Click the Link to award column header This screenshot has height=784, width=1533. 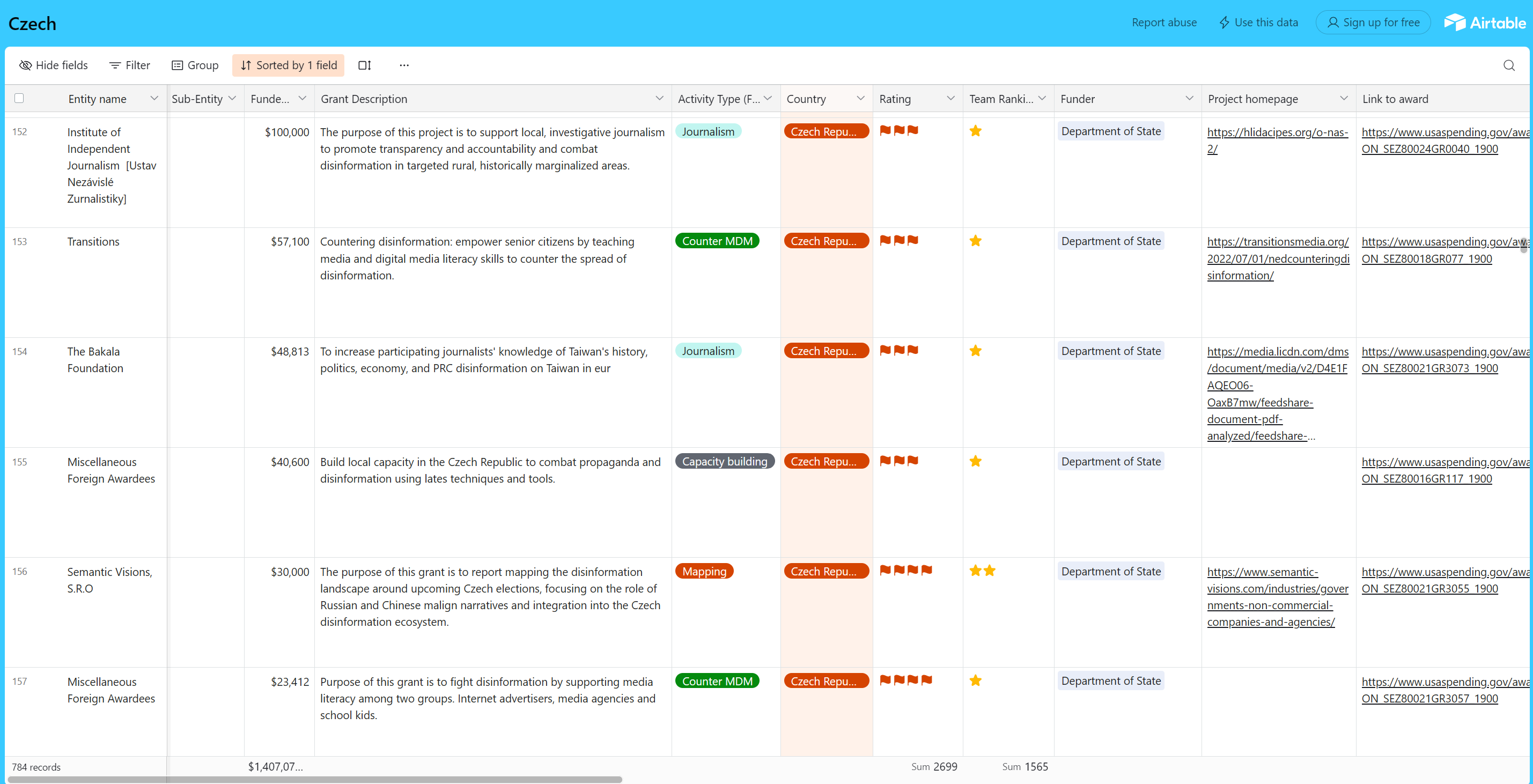click(1443, 98)
